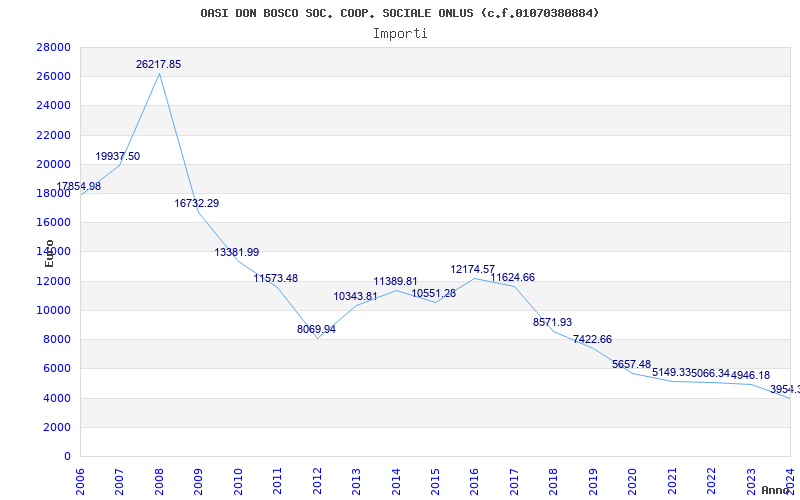Click the 5657.48 value label
This screenshot has height=500, width=800.
tap(632, 364)
